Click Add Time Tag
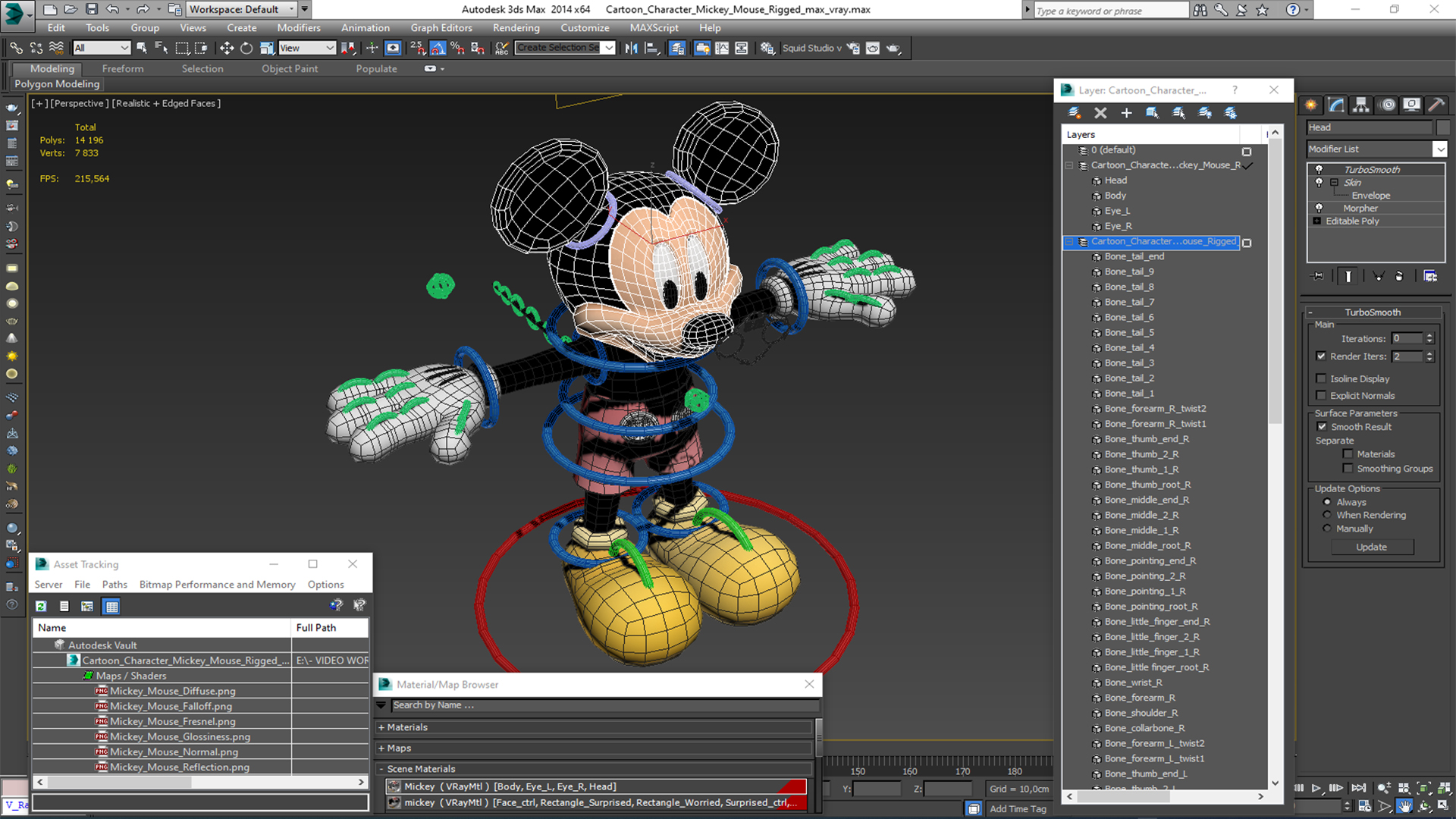The height and width of the screenshot is (819, 1456). pos(1018,809)
